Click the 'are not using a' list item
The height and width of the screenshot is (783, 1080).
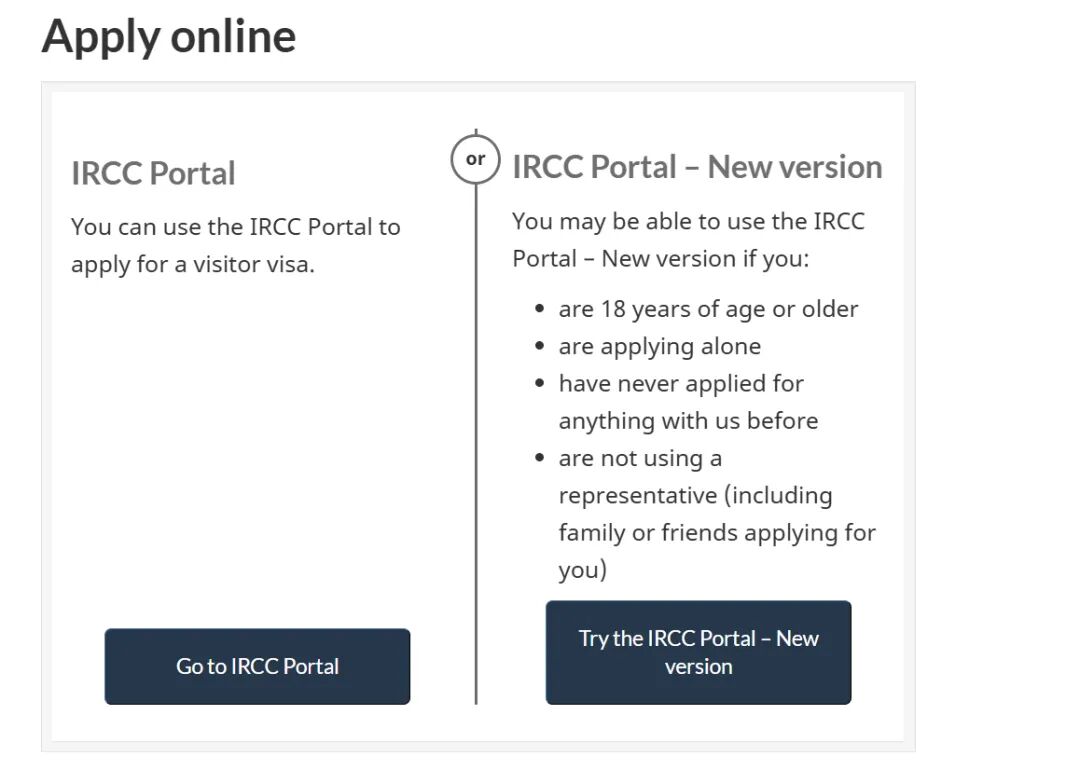point(640,458)
